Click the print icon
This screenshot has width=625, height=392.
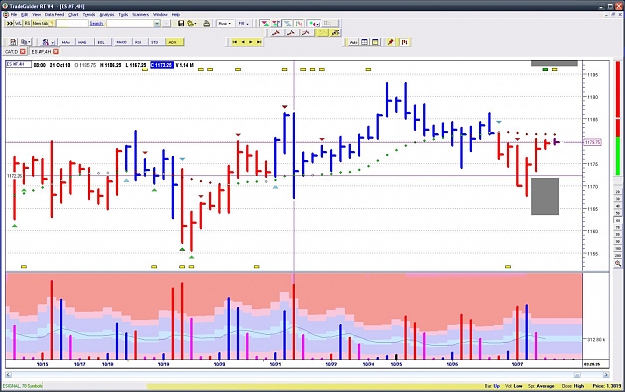(x=206, y=24)
